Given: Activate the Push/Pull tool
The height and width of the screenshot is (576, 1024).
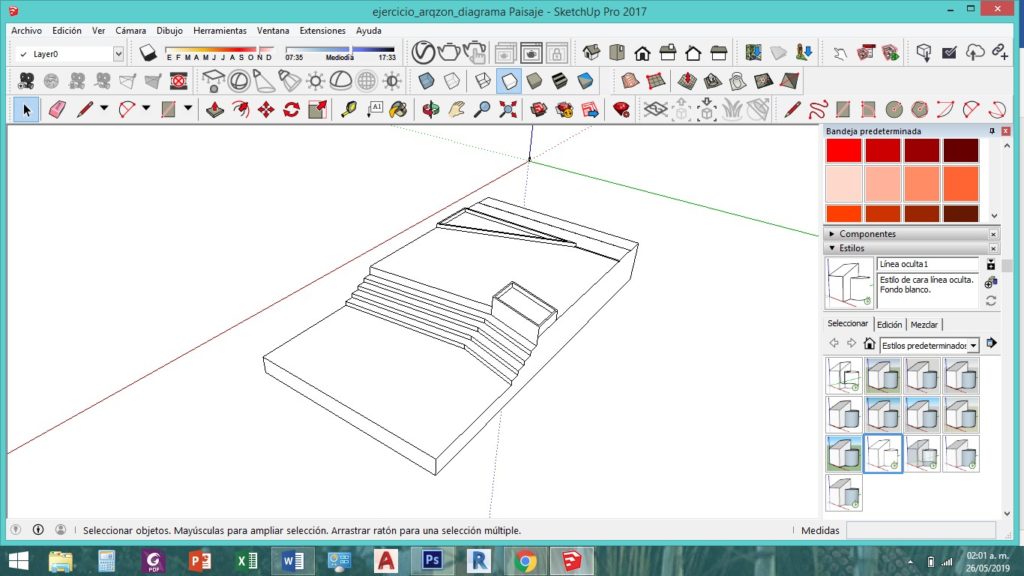Looking at the screenshot, I should pyautogui.click(x=214, y=110).
